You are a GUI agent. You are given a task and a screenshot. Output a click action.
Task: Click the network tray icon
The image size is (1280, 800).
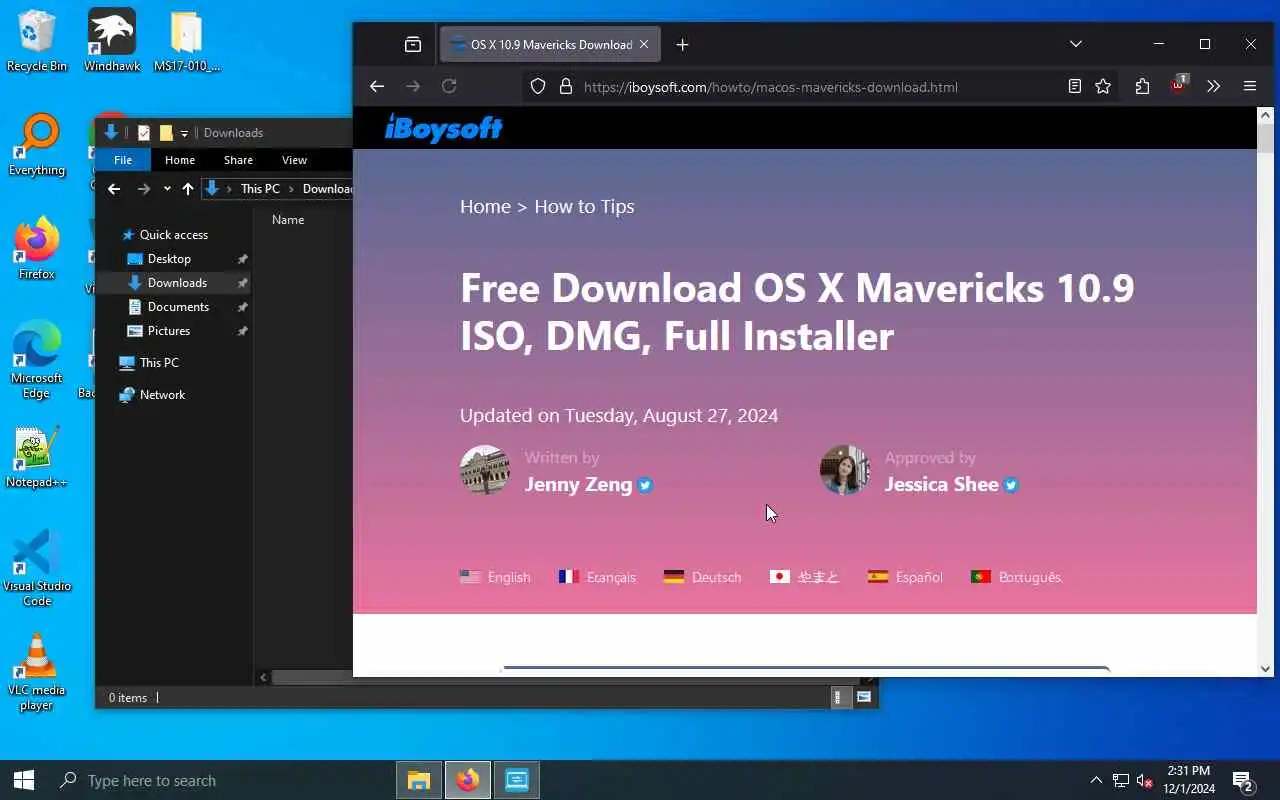tap(1121, 781)
